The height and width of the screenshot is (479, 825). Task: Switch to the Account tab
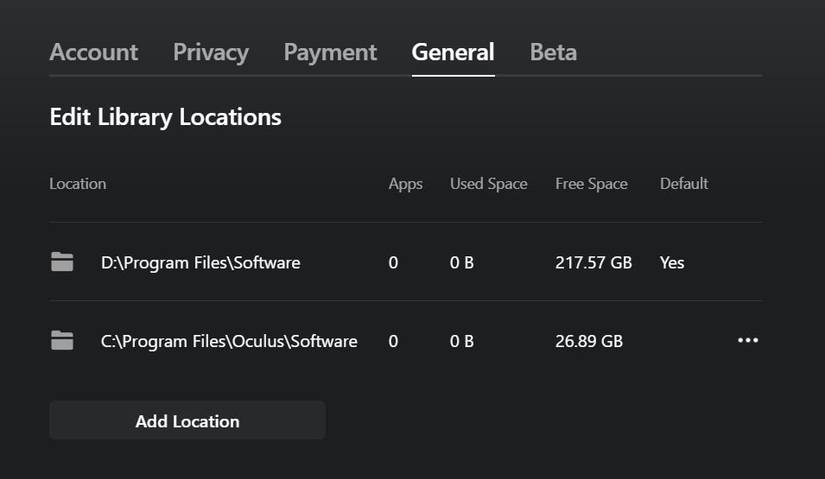[x=94, y=52]
